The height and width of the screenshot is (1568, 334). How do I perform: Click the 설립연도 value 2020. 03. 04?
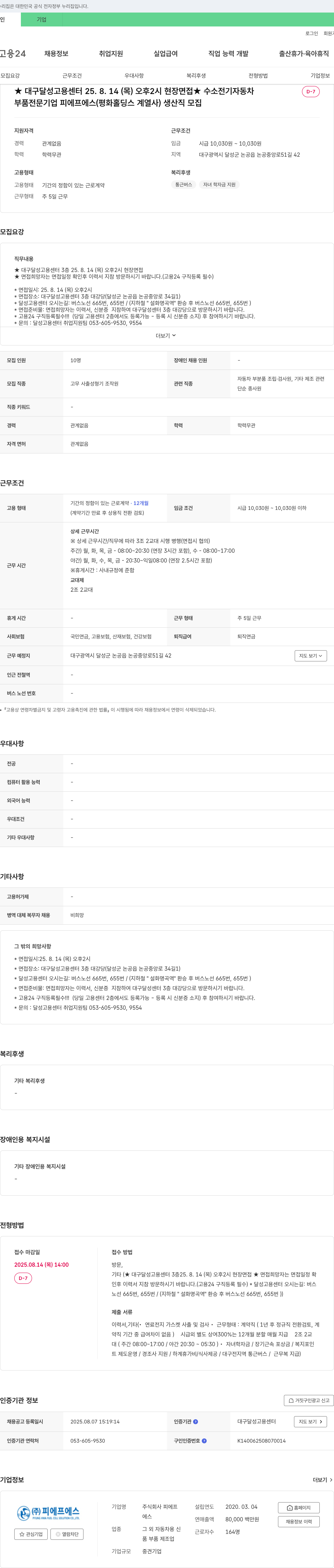241,1506
